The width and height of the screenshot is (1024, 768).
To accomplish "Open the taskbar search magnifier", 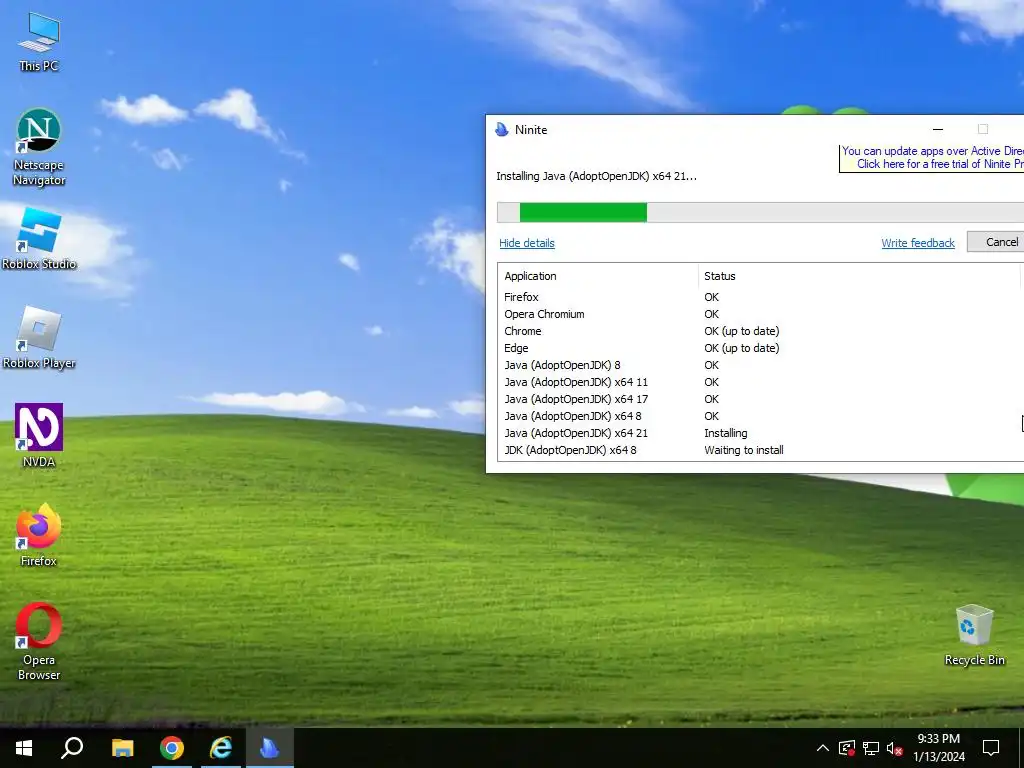I will tap(72, 748).
